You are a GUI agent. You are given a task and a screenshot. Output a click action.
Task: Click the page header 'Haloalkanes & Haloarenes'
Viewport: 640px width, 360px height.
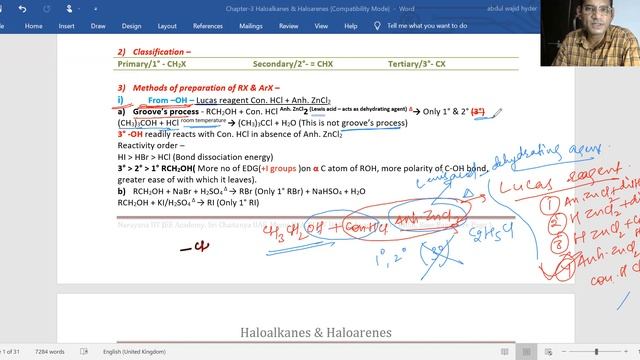[316, 333]
